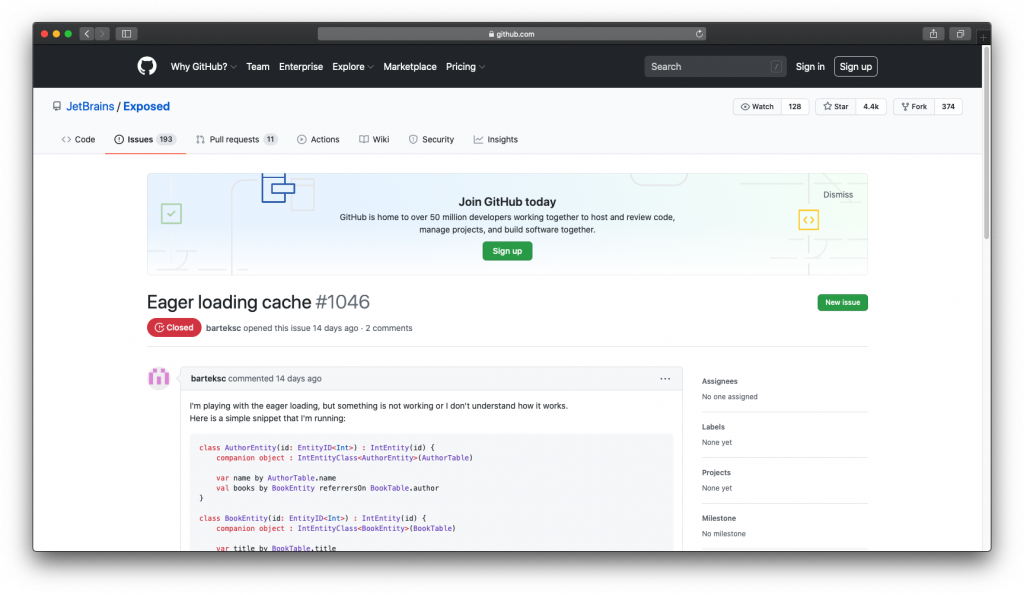The width and height of the screenshot is (1024, 595).
Task: Dismiss the Join GitHub banner
Action: 838,195
